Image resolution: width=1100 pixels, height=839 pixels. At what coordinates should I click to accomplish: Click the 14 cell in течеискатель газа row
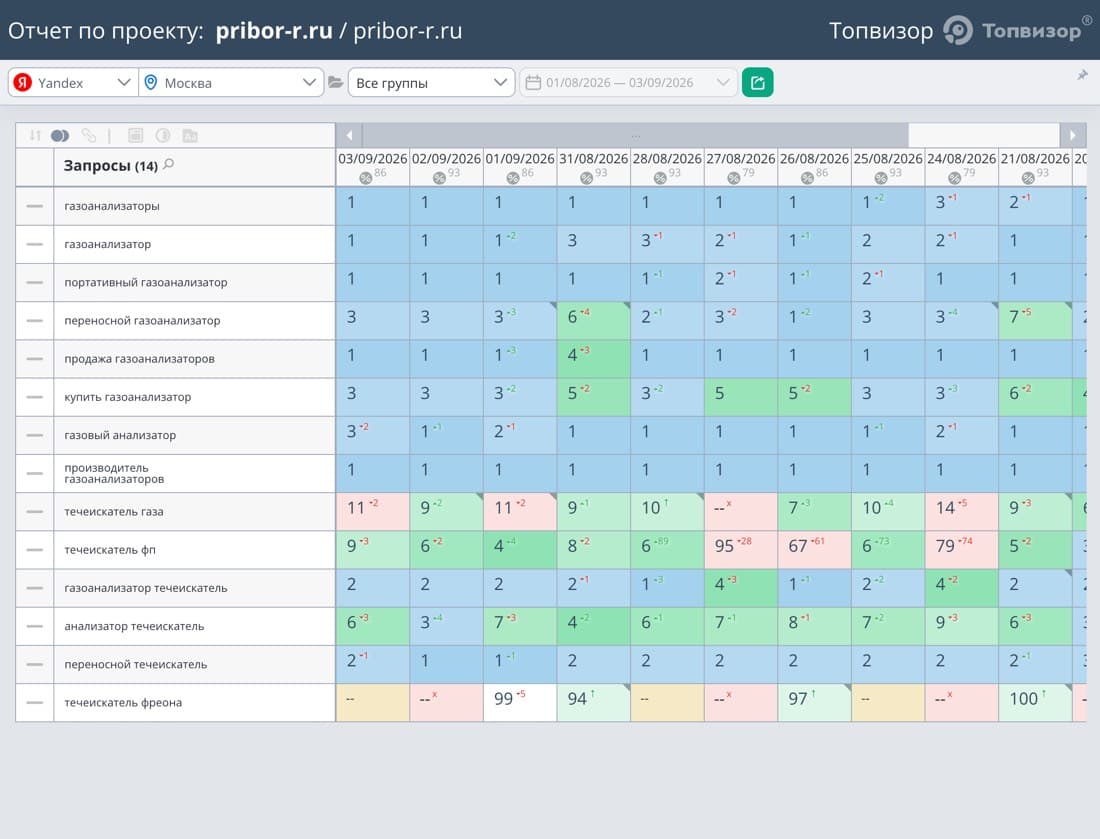(x=962, y=512)
